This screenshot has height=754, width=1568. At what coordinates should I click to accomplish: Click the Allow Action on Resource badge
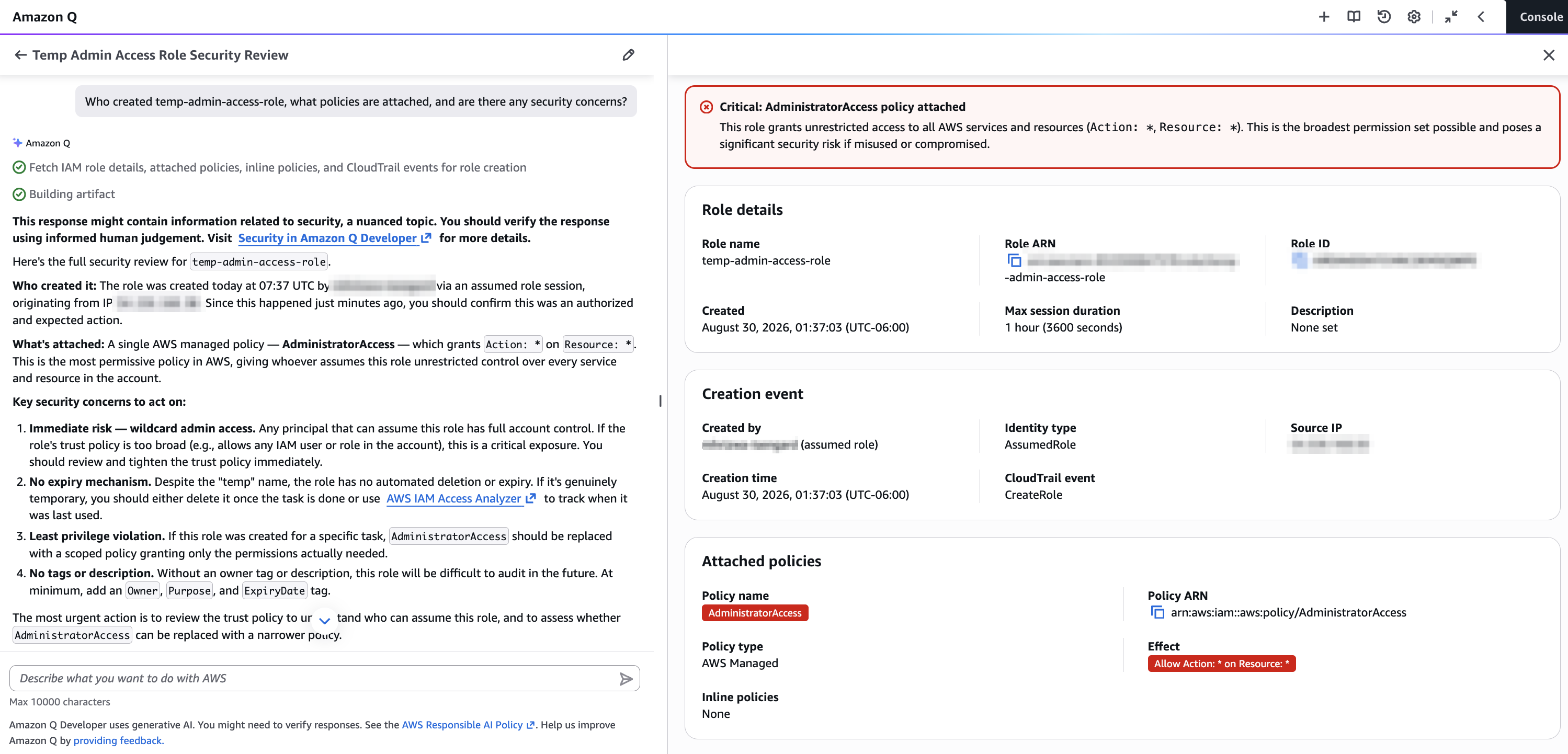pyautogui.click(x=1222, y=664)
